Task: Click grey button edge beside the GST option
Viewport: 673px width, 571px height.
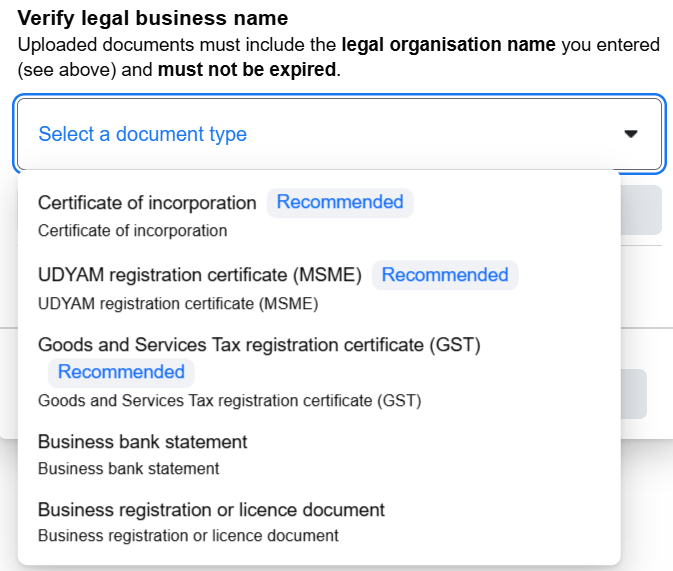Action: pos(633,393)
